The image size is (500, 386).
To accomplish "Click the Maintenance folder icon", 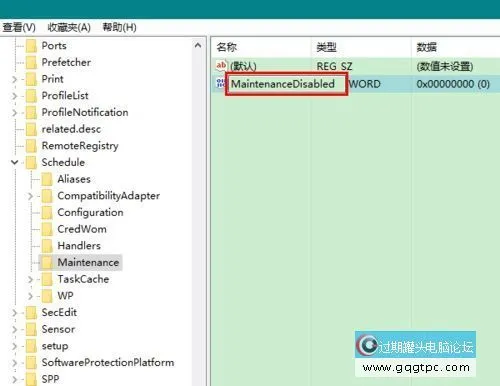I will tap(47, 262).
